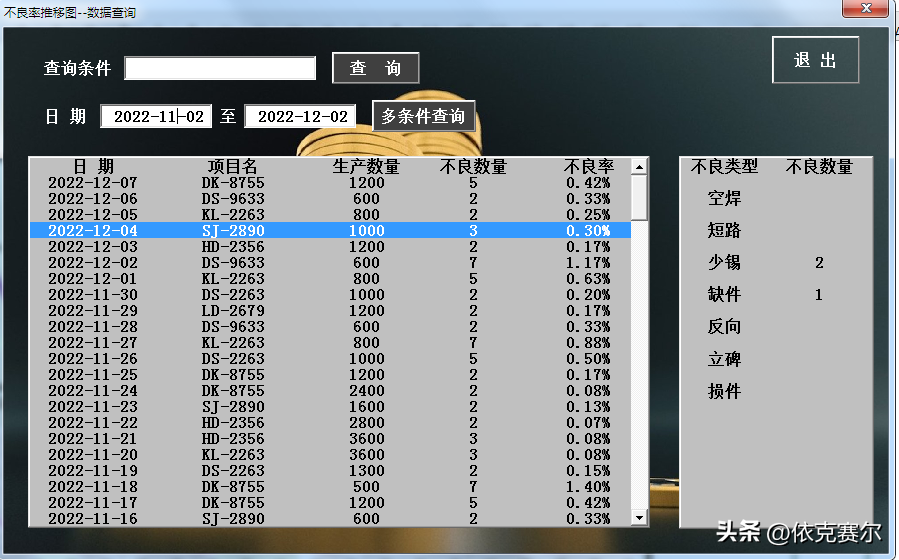Select the 2022-11-22 HD-2356 row

point(330,423)
